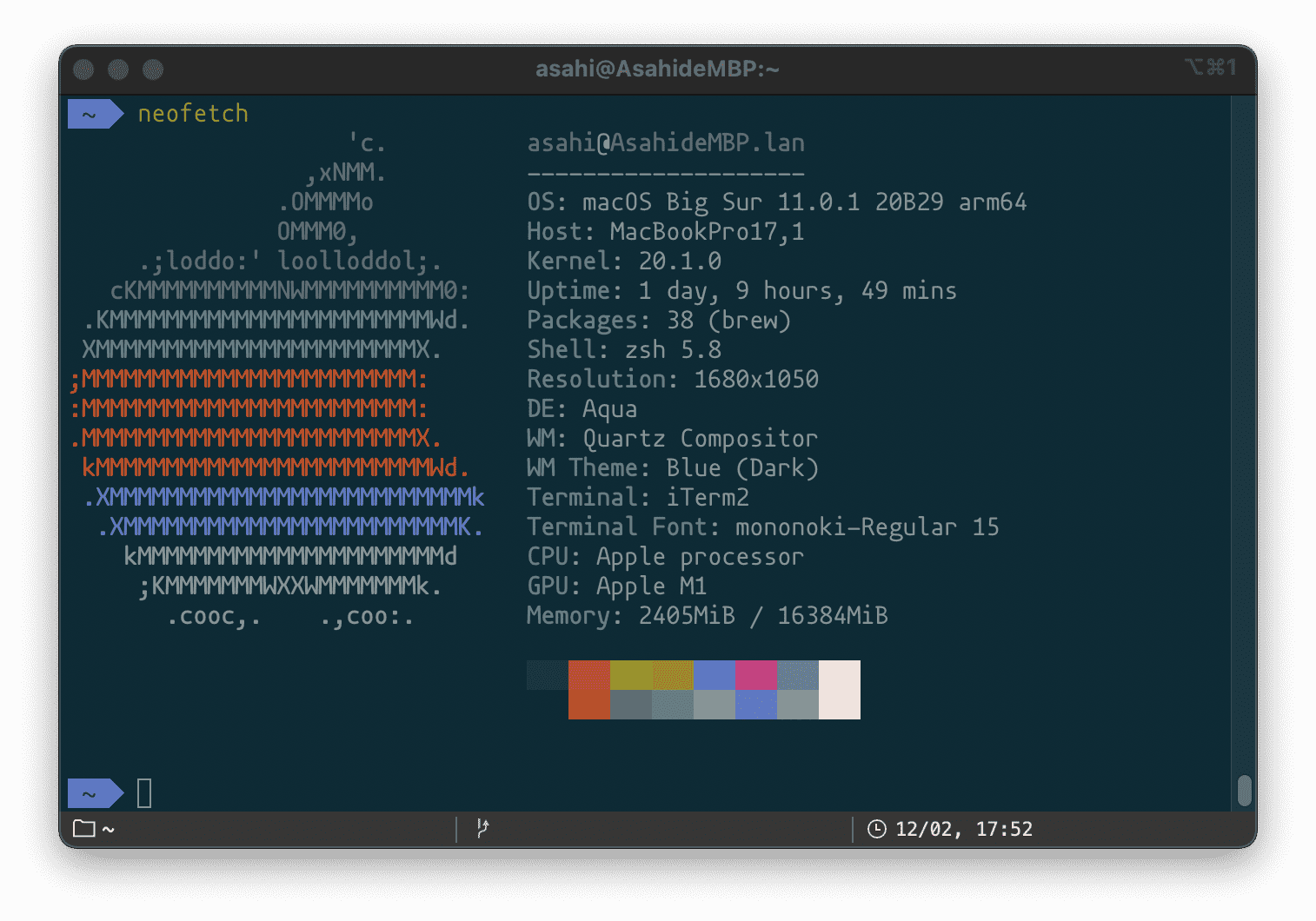Click the olive yellow color block in palette
This screenshot has width=1316, height=921.
click(631, 675)
